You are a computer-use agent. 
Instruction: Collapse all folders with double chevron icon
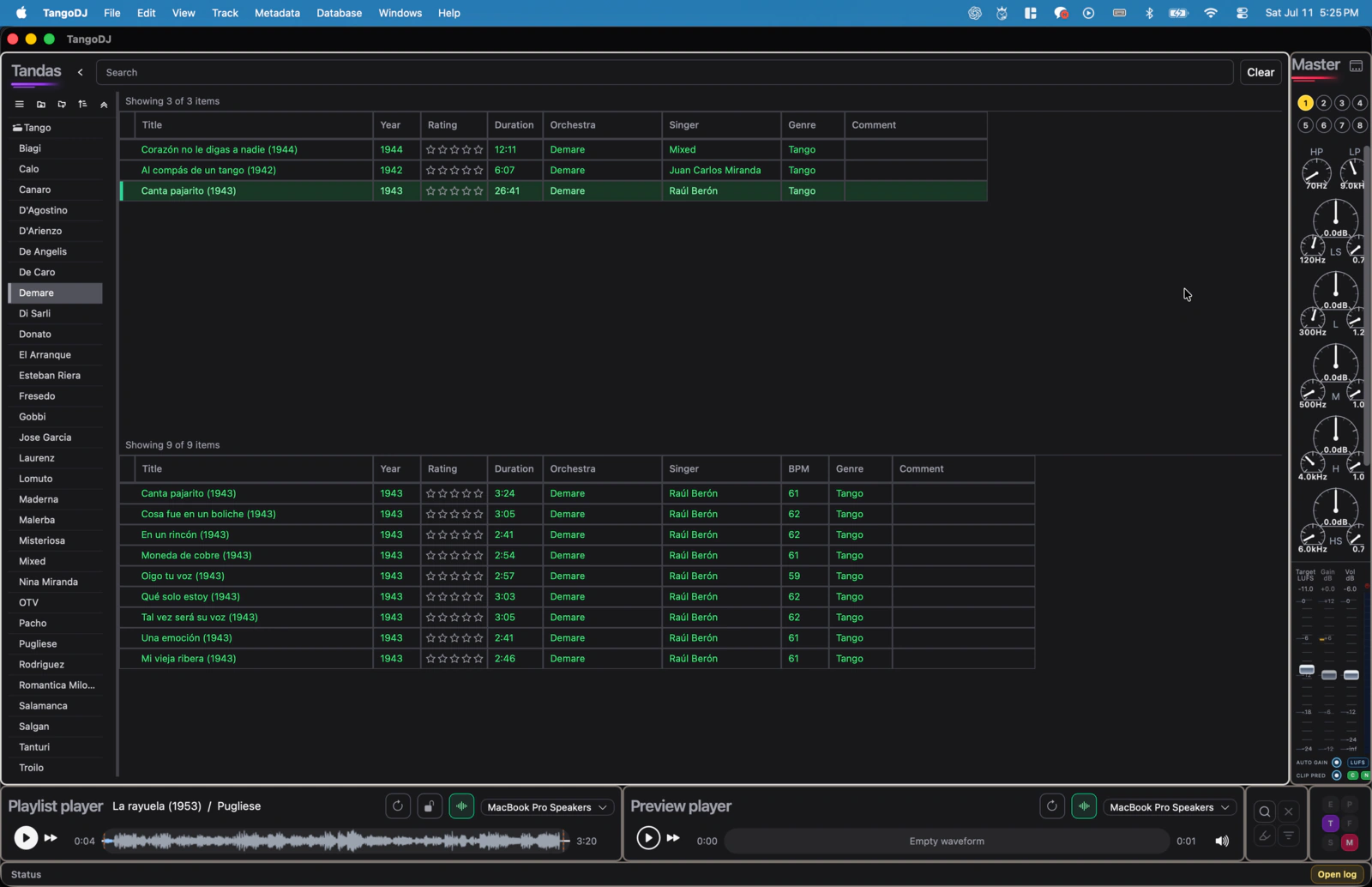104,105
